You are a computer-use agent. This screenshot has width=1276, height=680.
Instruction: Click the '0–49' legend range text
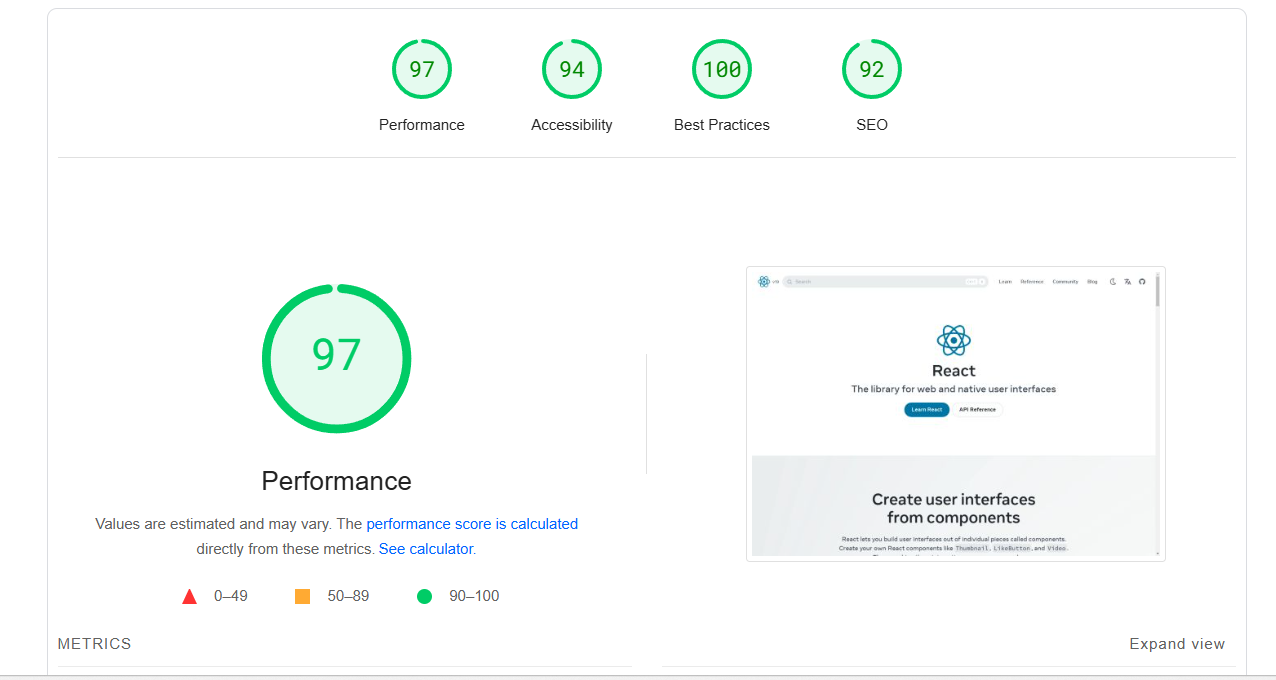pyautogui.click(x=230, y=596)
